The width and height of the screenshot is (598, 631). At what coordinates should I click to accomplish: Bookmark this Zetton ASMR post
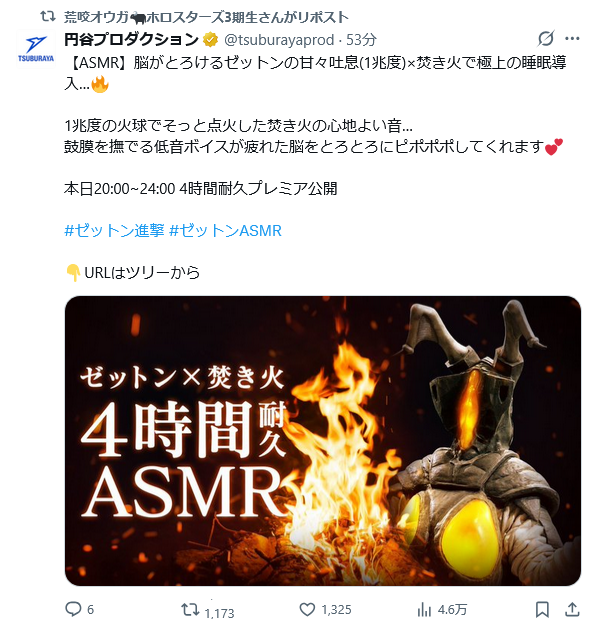pos(542,609)
